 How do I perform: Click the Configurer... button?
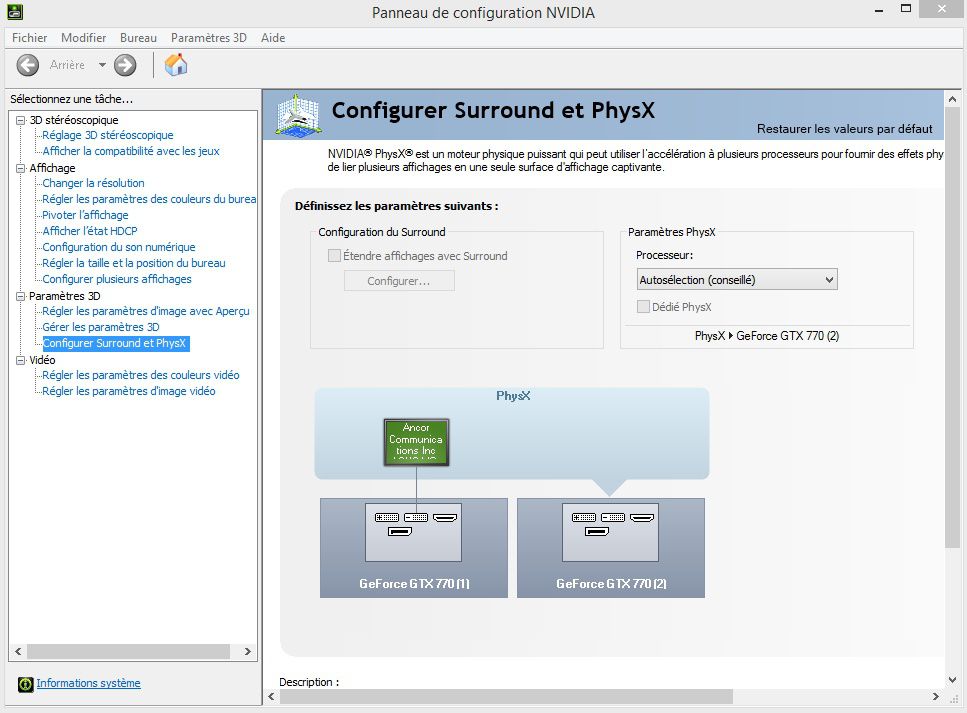[399, 281]
